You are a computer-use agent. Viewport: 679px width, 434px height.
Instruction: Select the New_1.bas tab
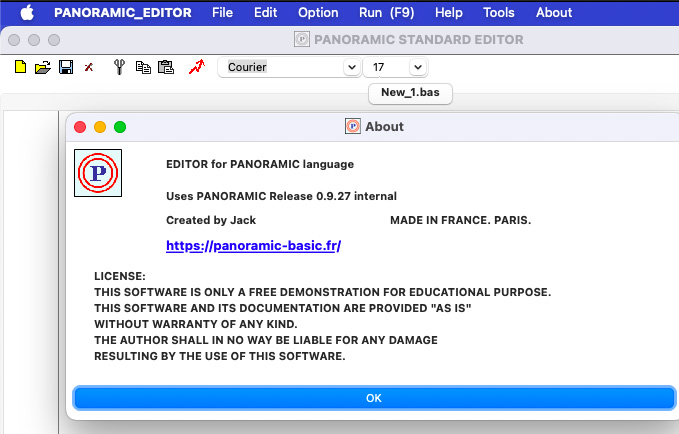coord(410,93)
